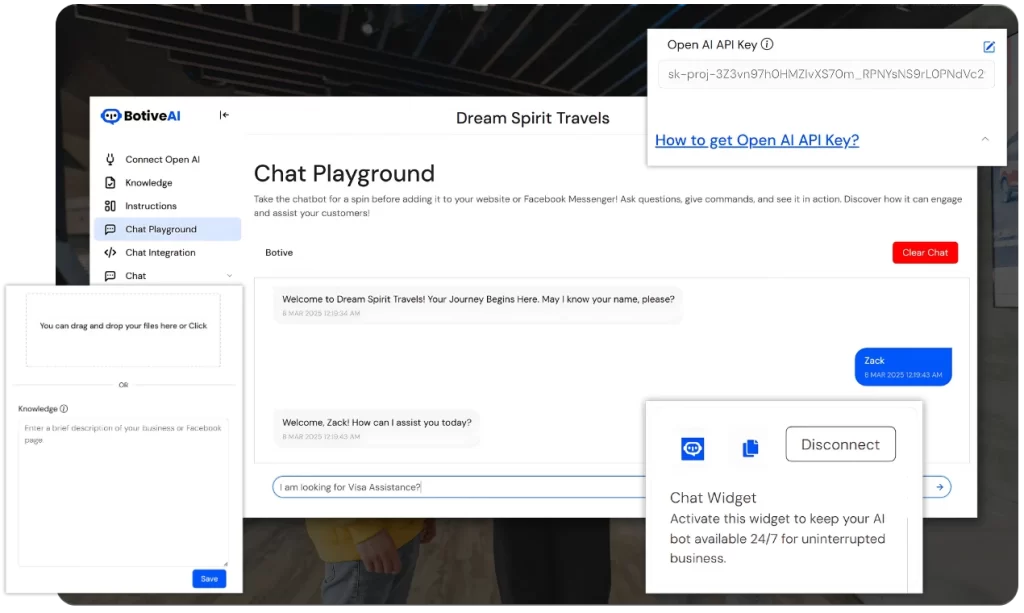Image resolution: width=1024 pixels, height=613 pixels.
Task: Click the Knowledge document icon
Action: click(110, 183)
